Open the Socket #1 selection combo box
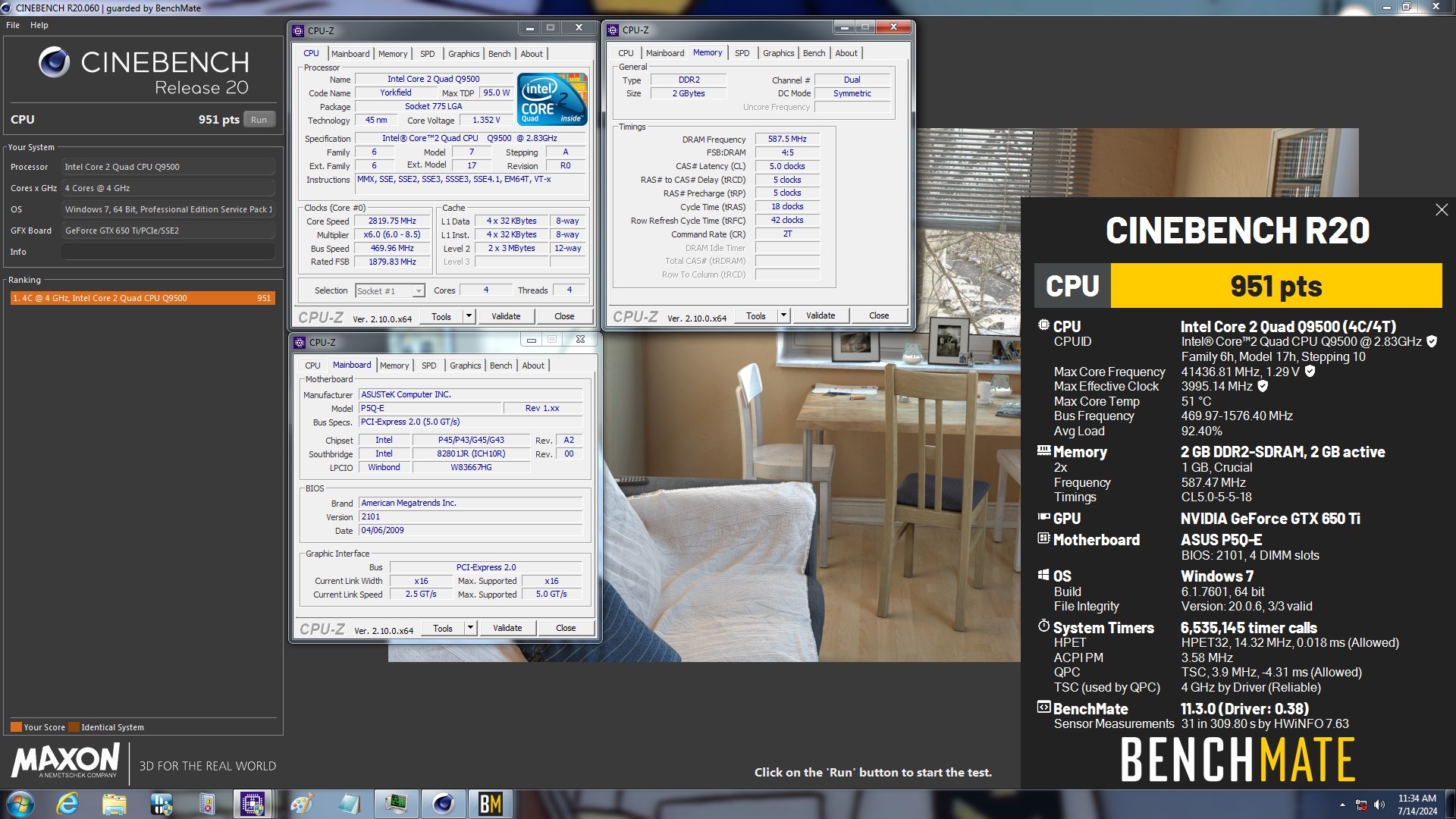The image size is (1456, 819). click(390, 291)
